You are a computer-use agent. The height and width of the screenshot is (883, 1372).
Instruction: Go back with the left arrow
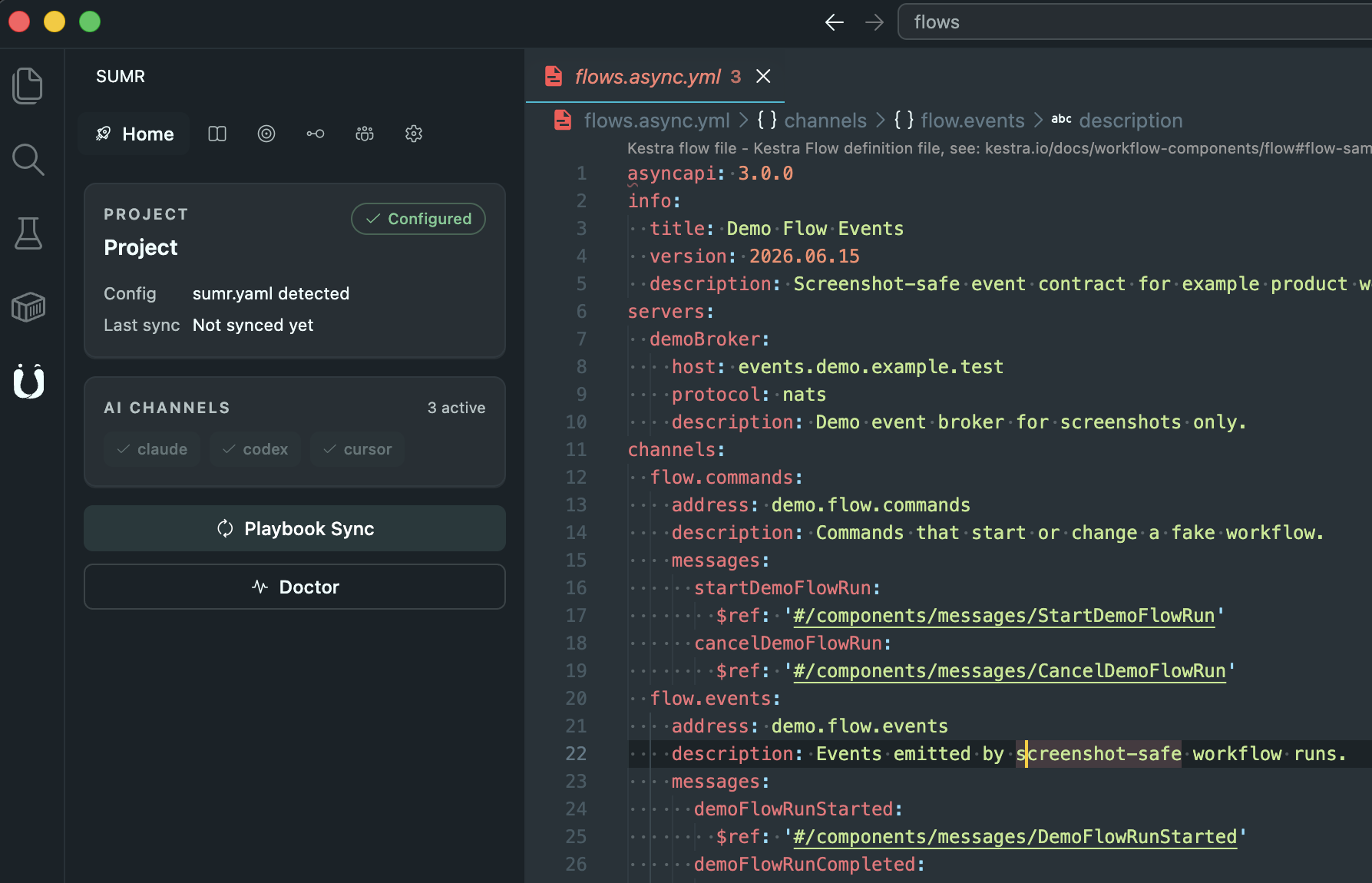(x=835, y=22)
